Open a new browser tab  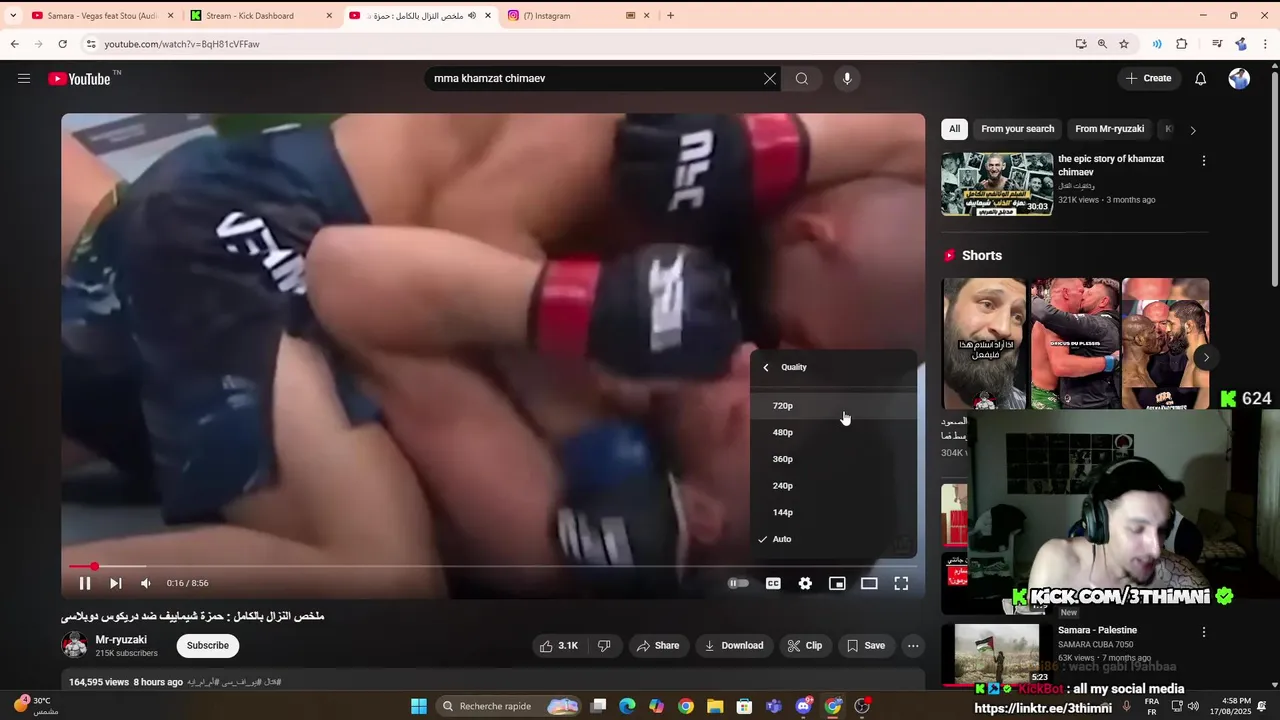[x=671, y=16]
